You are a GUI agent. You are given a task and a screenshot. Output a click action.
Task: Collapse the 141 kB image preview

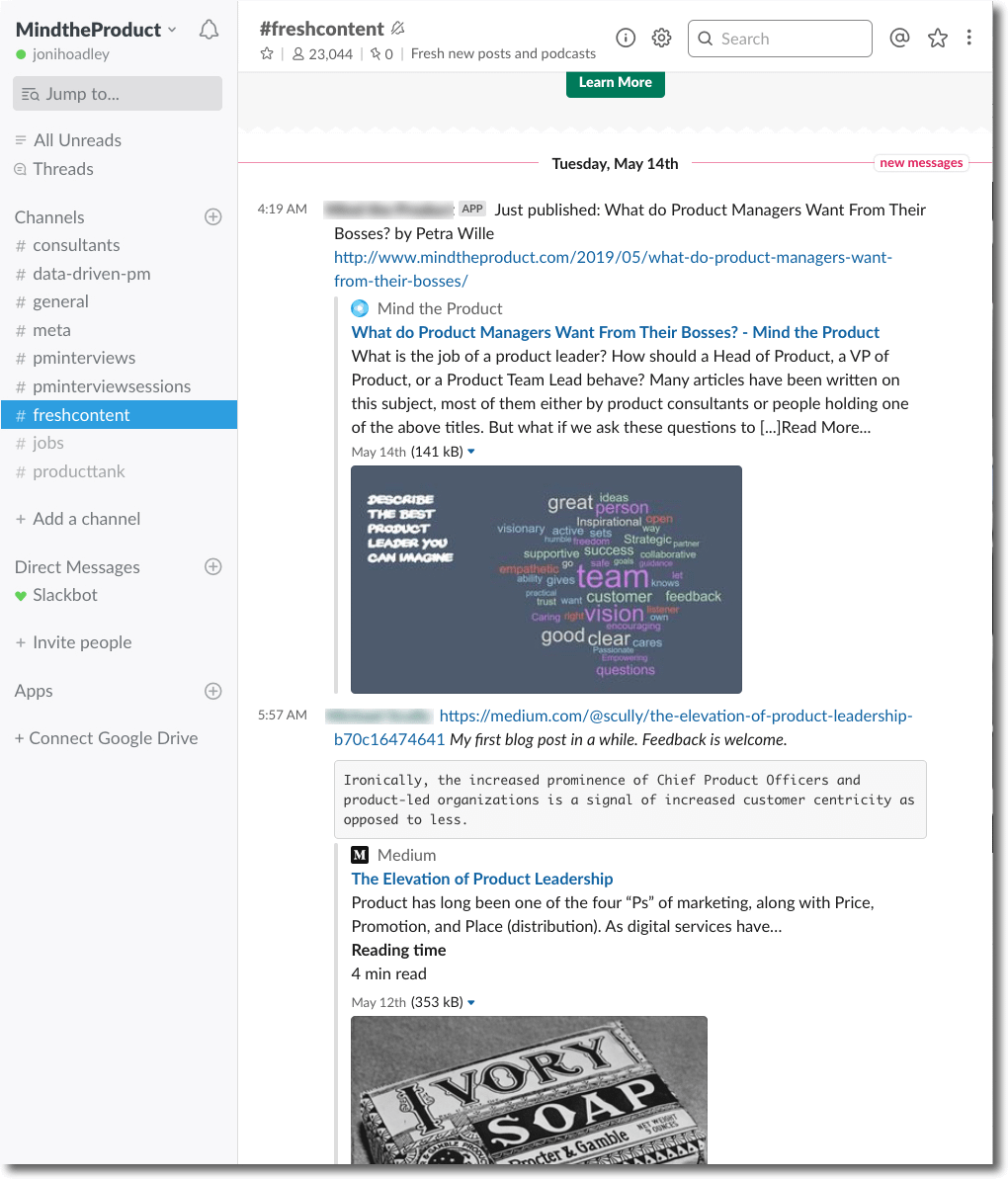tap(471, 452)
